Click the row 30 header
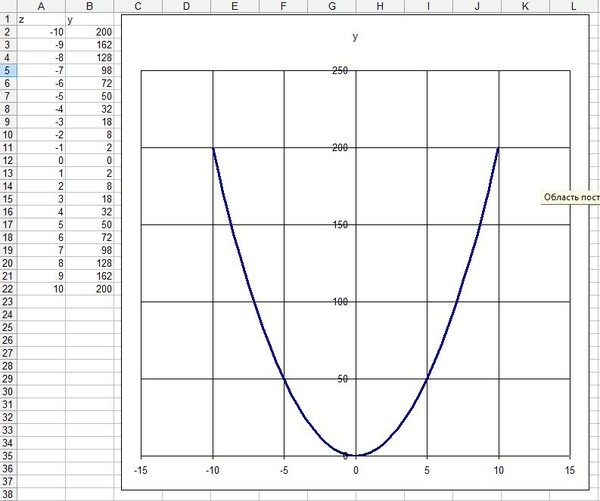The width and height of the screenshot is (600, 501). (x=8, y=391)
